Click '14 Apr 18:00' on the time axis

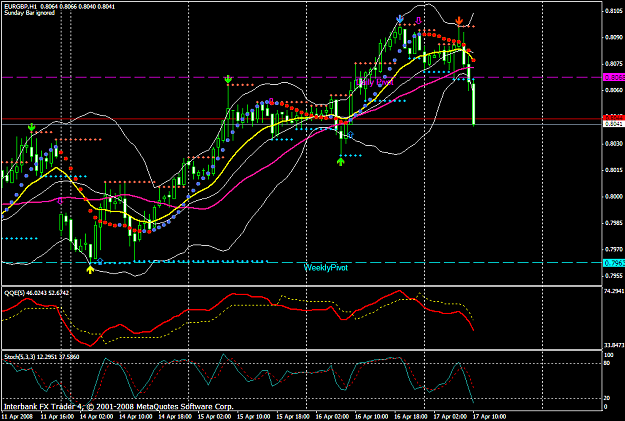point(174,416)
